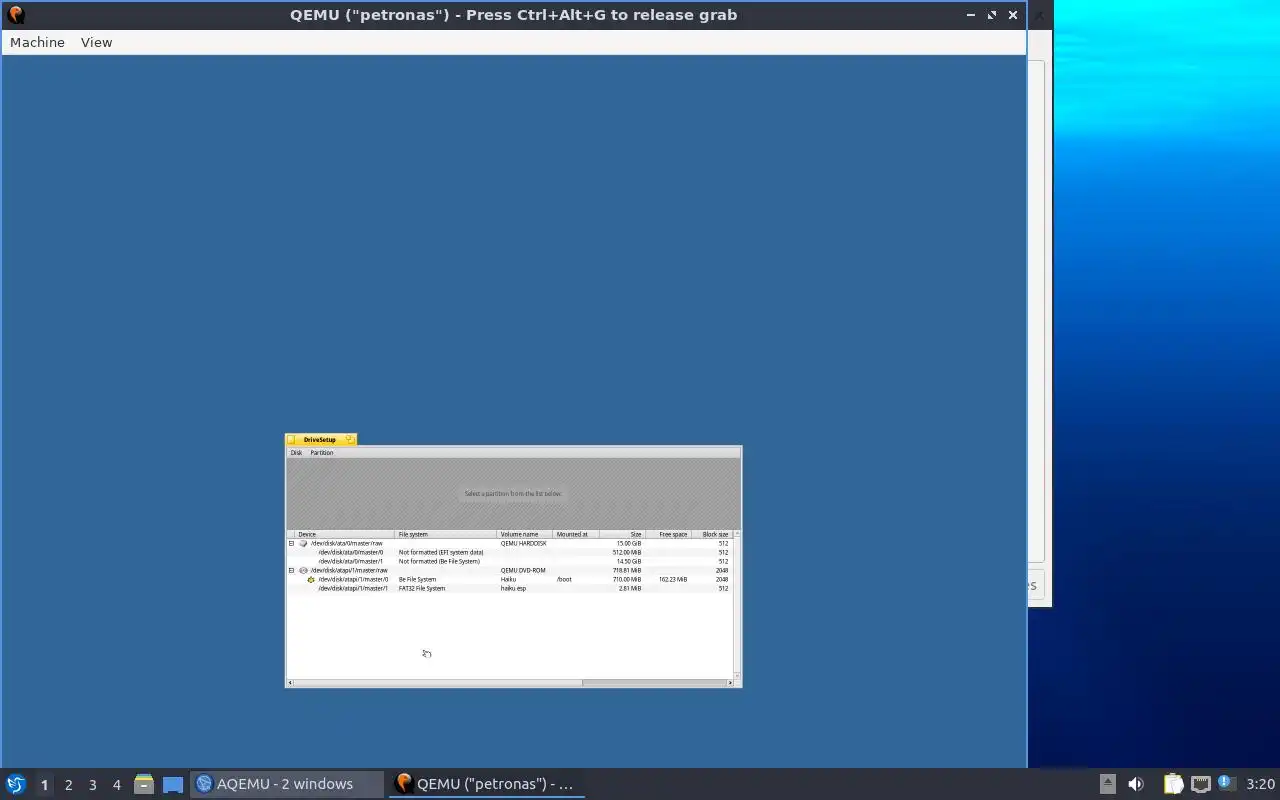Click the clipboard icon in the system tray
This screenshot has width=1280, height=800.
1173,784
